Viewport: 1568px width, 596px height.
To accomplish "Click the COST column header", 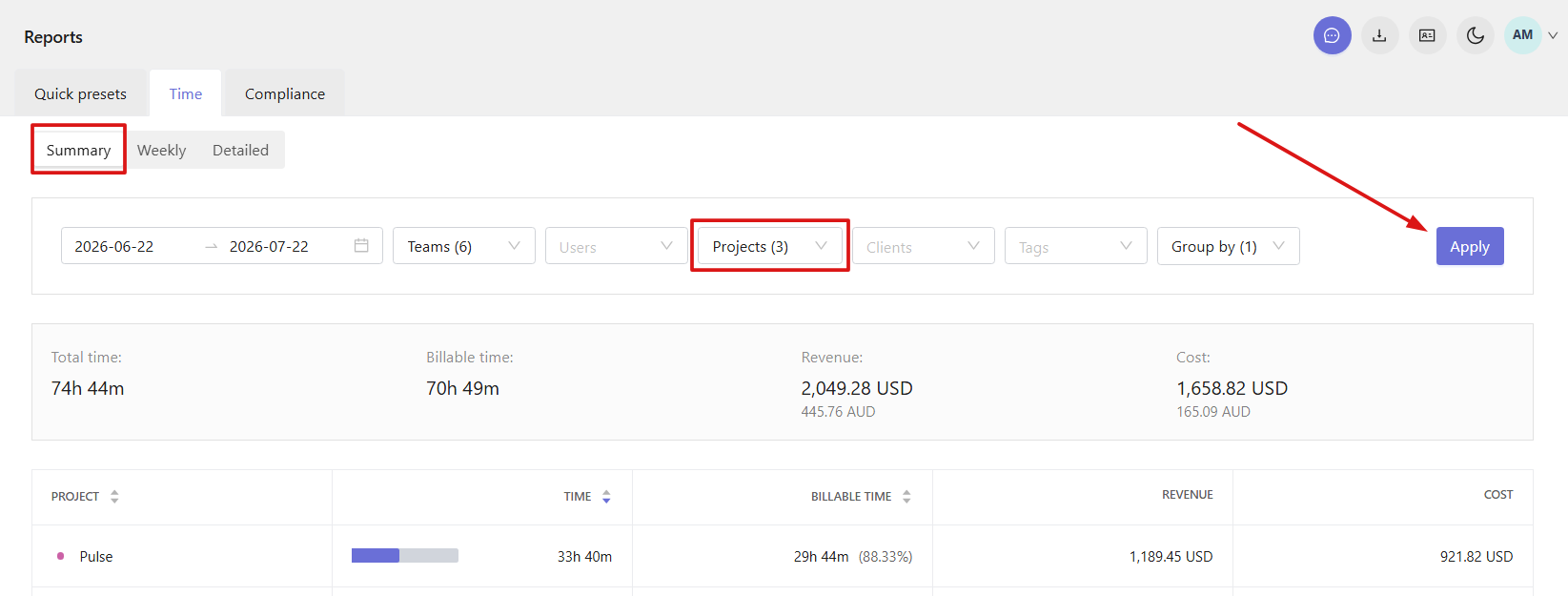I will point(1498,495).
